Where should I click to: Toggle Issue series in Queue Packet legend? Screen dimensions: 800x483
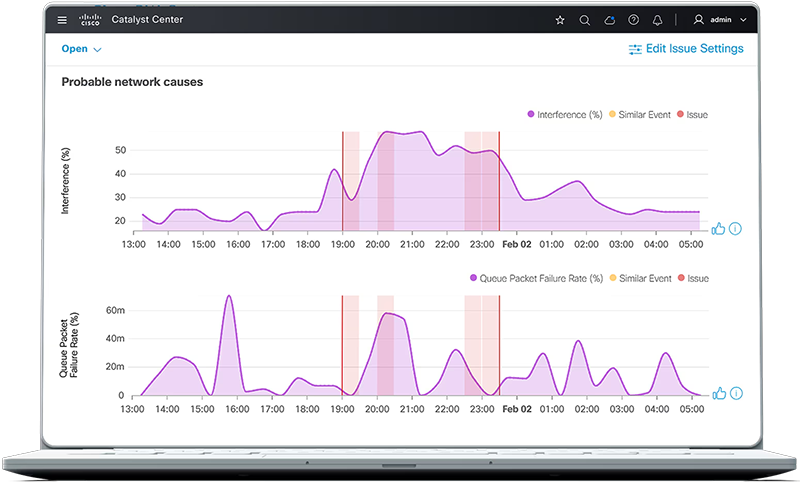[692, 278]
